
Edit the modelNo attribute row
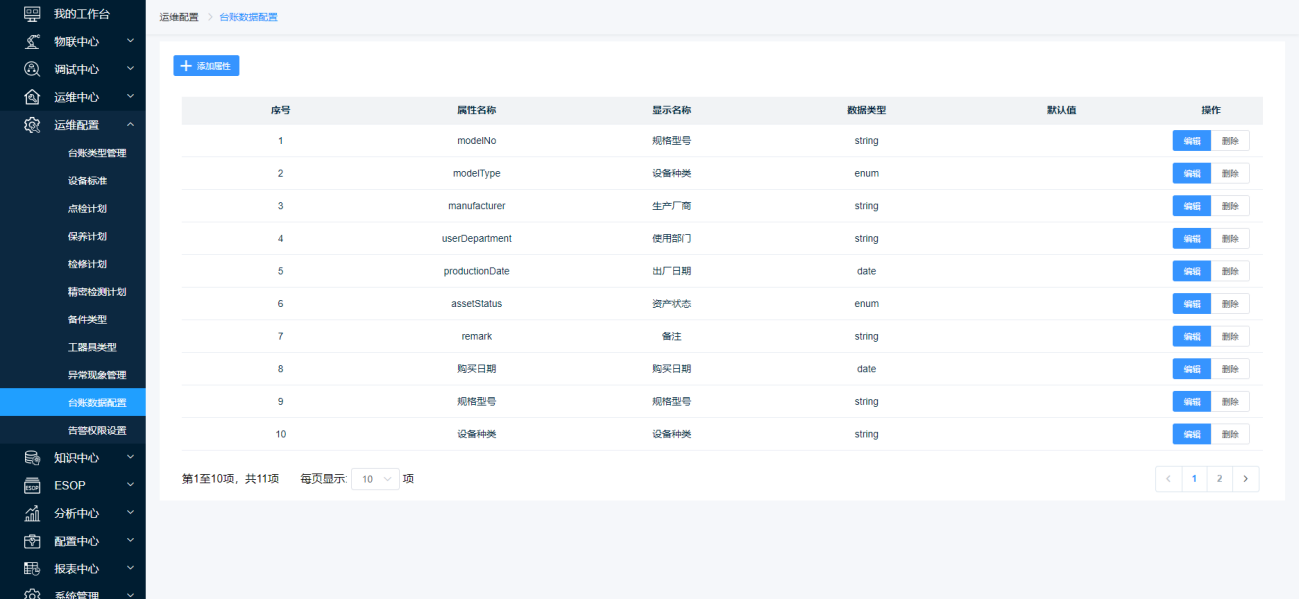pyautogui.click(x=1191, y=141)
